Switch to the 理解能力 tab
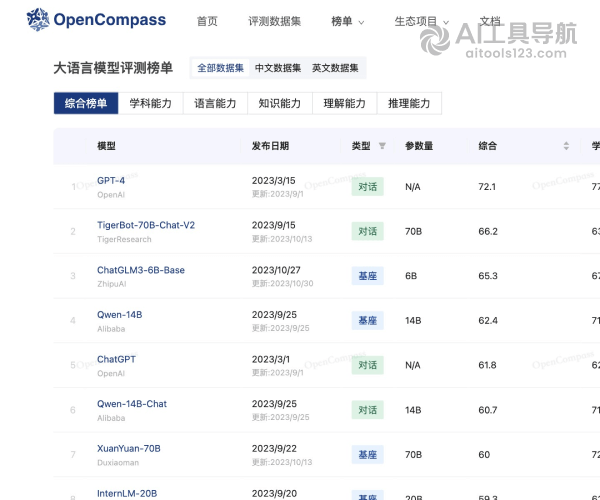600x500 pixels. [x=344, y=103]
